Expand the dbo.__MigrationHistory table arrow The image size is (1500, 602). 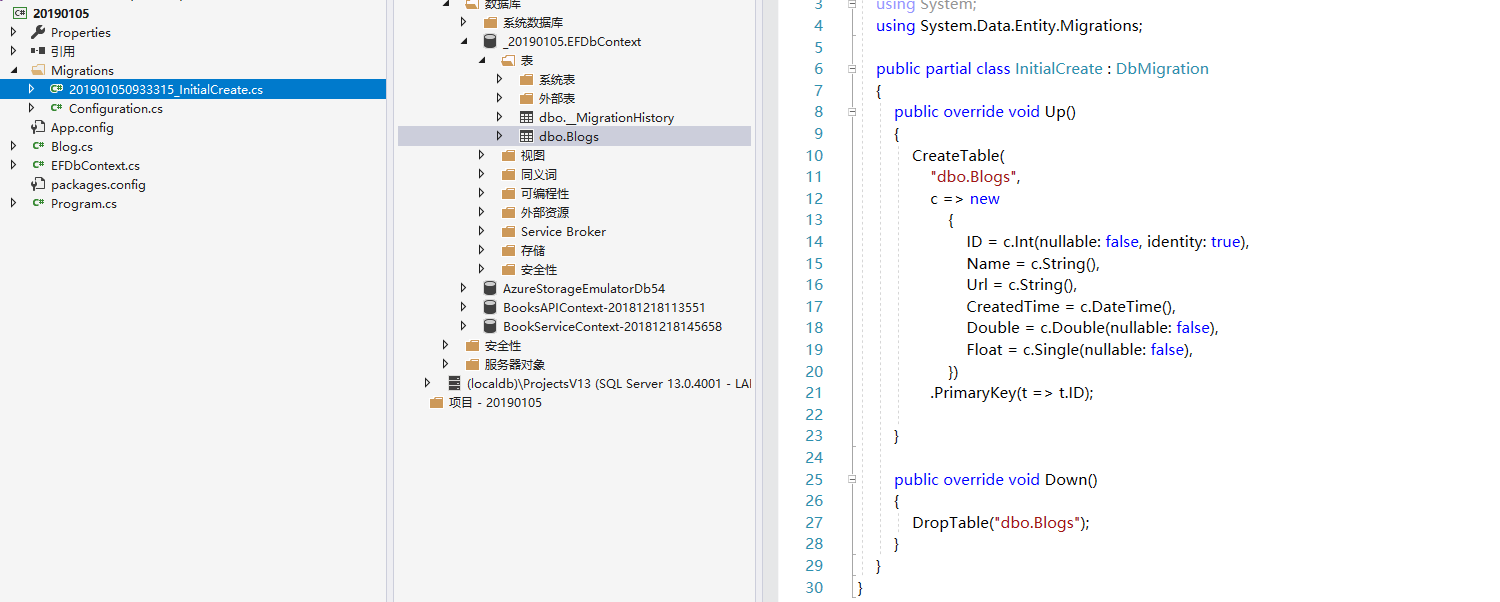[500, 117]
